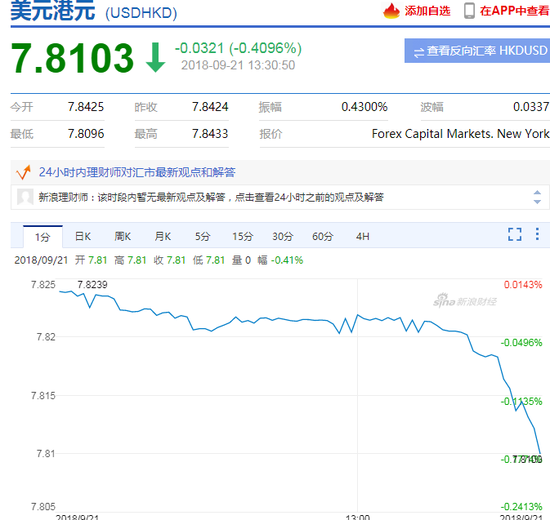Click the 新浪理财师 message text
Screen dimensions: 550x520
[211, 197]
